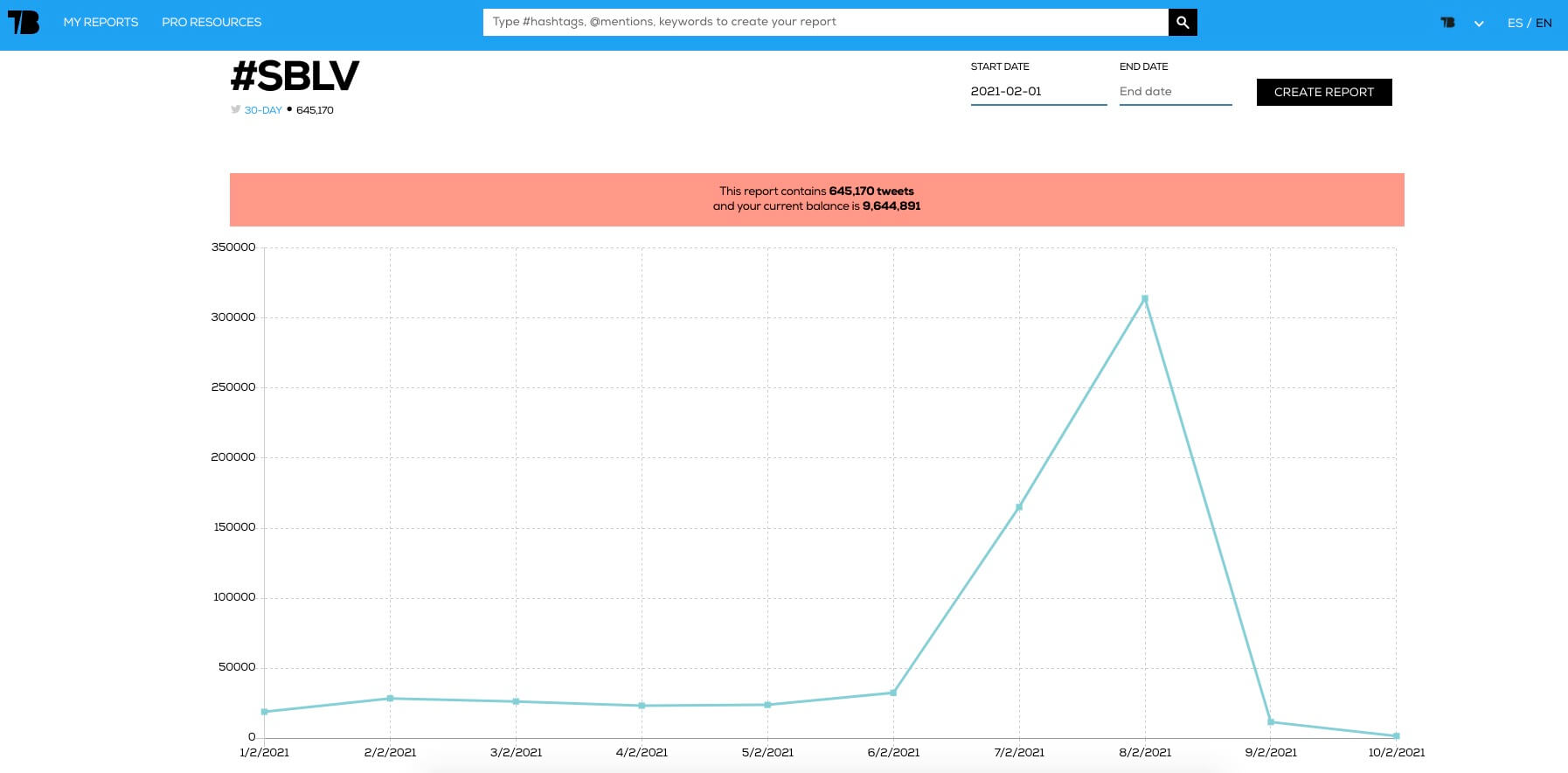Select the 6/2/2021 data point on chart
1568x773 pixels.
(x=893, y=693)
